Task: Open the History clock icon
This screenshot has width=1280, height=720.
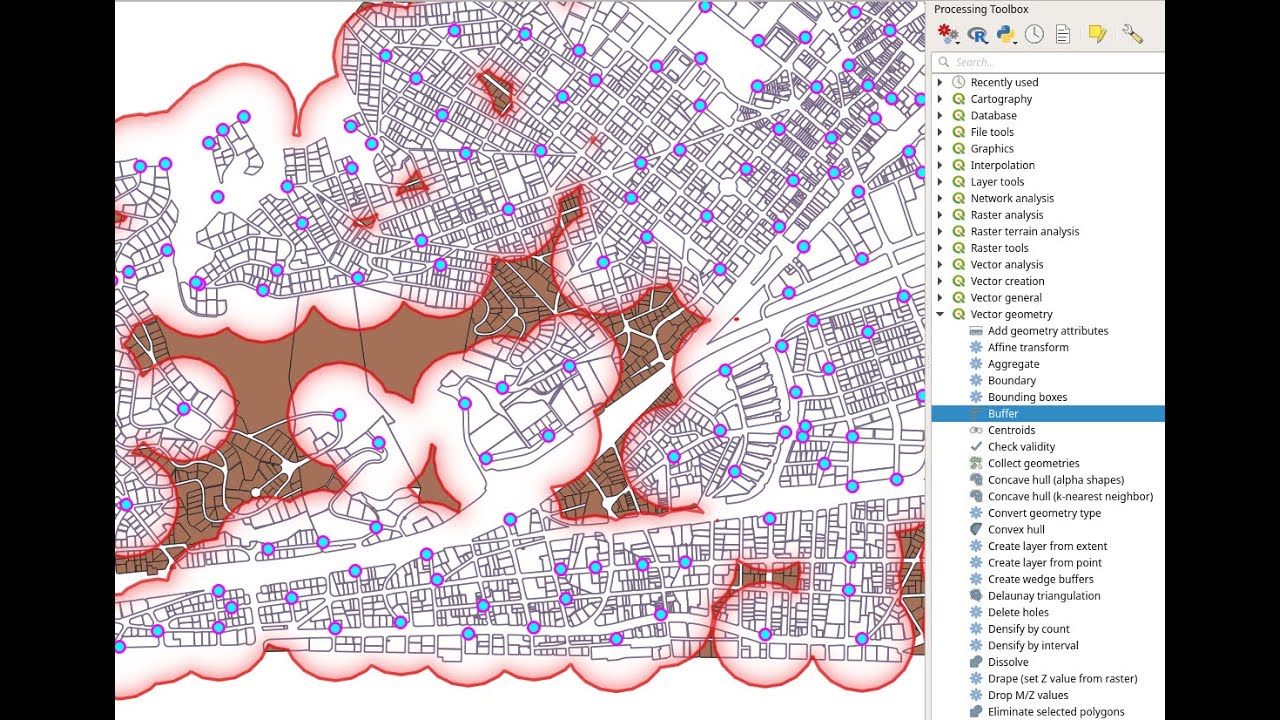Action: (1034, 34)
